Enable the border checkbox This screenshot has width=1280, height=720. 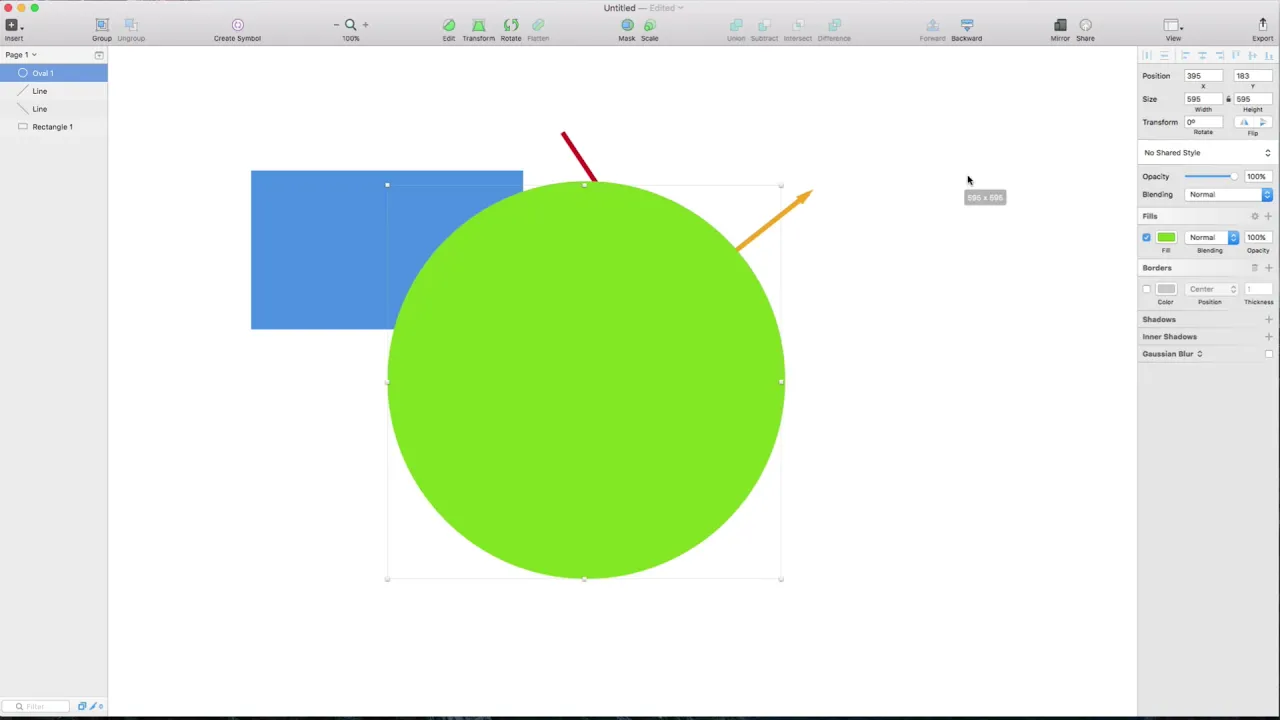[1146, 289]
